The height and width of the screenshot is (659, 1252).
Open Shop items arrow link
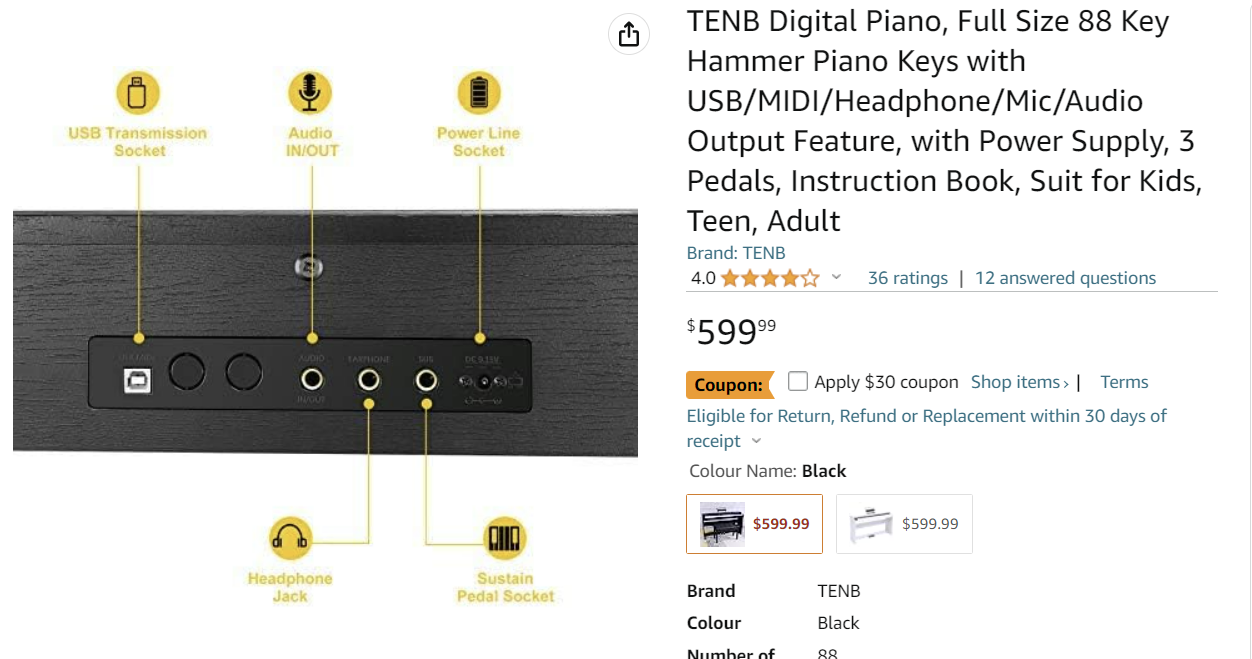(x=1020, y=382)
